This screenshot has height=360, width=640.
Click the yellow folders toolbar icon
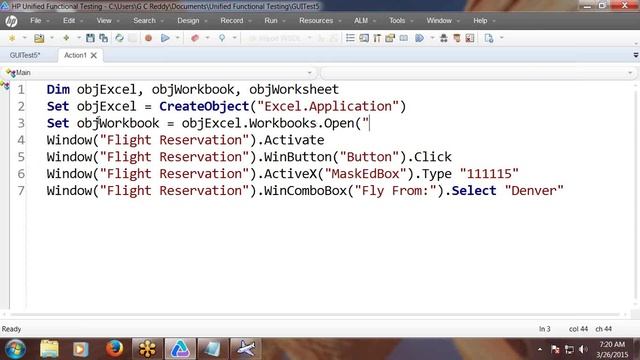(390, 38)
